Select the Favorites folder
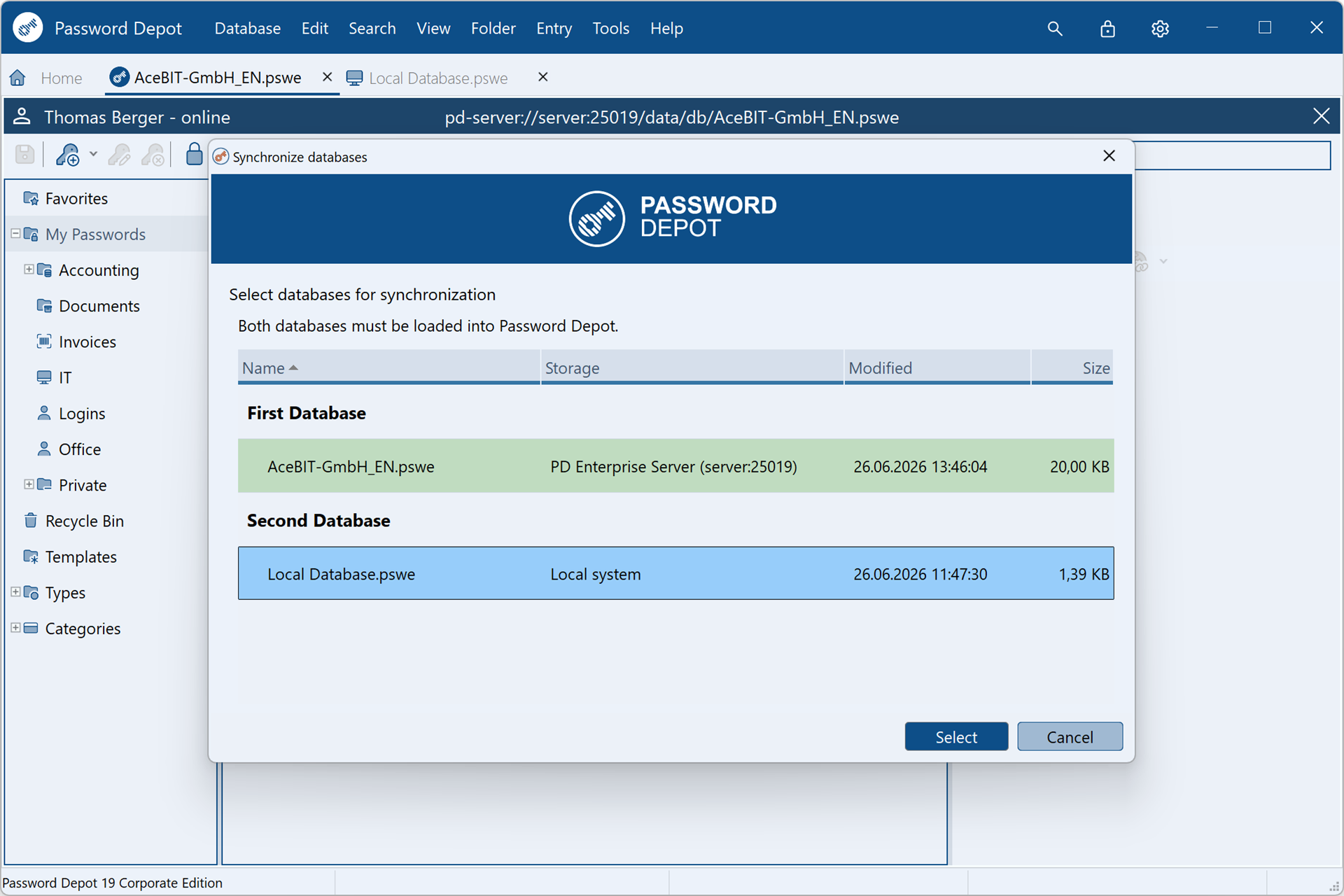This screenshot has width=1344, height=896. [76, 199]
